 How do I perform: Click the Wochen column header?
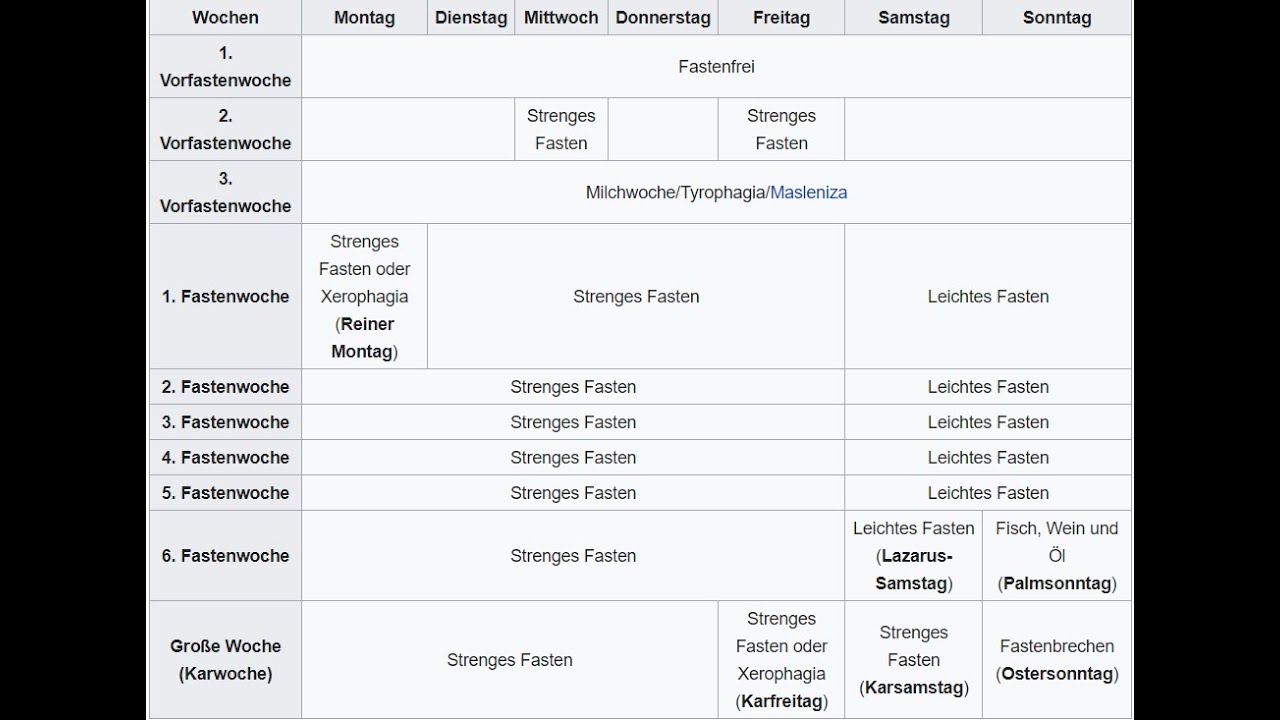pos(225,17)
